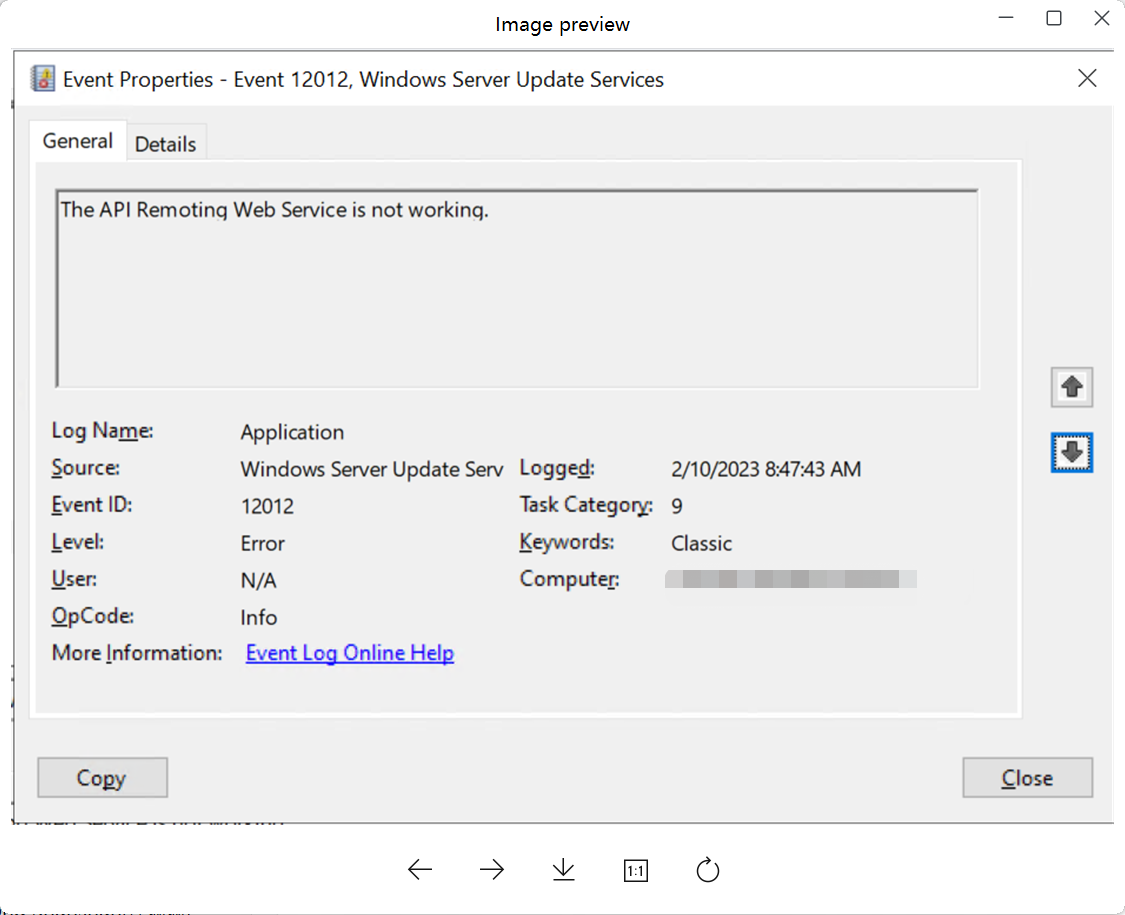Select the Logged date 2/10/2023 8:47:43 AM
This screenshot has width=1125, height=915.
pos(766,469)
